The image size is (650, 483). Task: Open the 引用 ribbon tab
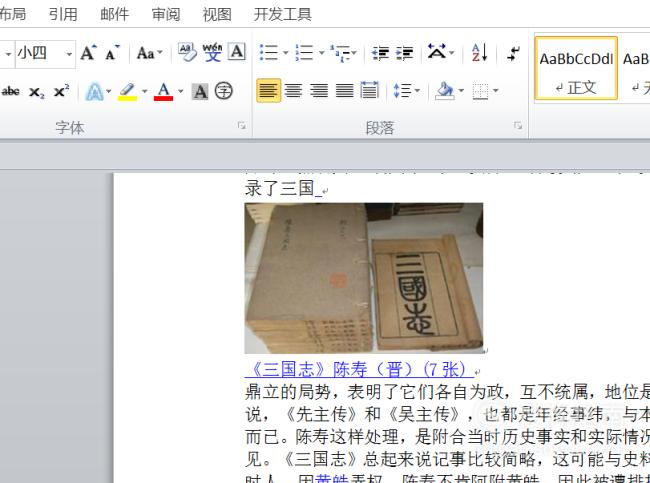pyautogui.click(x=63, y=14)
